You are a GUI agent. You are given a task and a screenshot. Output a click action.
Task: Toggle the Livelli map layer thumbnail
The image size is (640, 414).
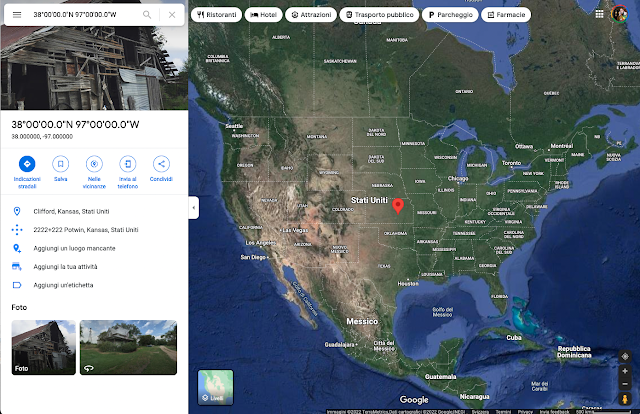[x=216, y=387]
